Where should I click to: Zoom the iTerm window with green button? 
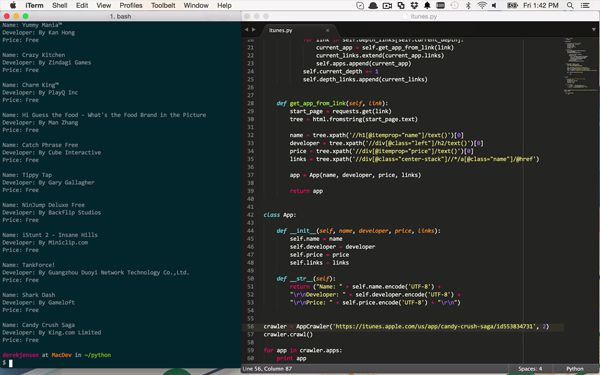click(26, 16)
